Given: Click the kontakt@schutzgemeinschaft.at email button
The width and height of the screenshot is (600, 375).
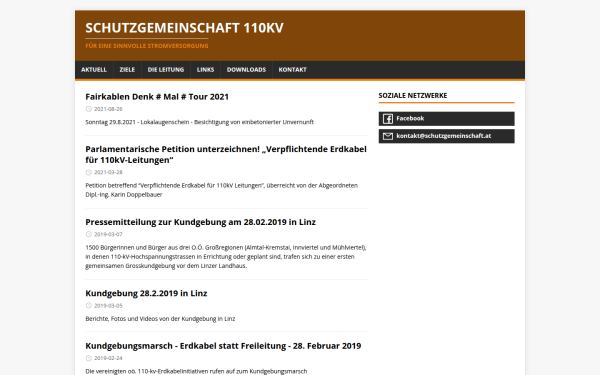Looking at the screenshot, I should (447, 136).
